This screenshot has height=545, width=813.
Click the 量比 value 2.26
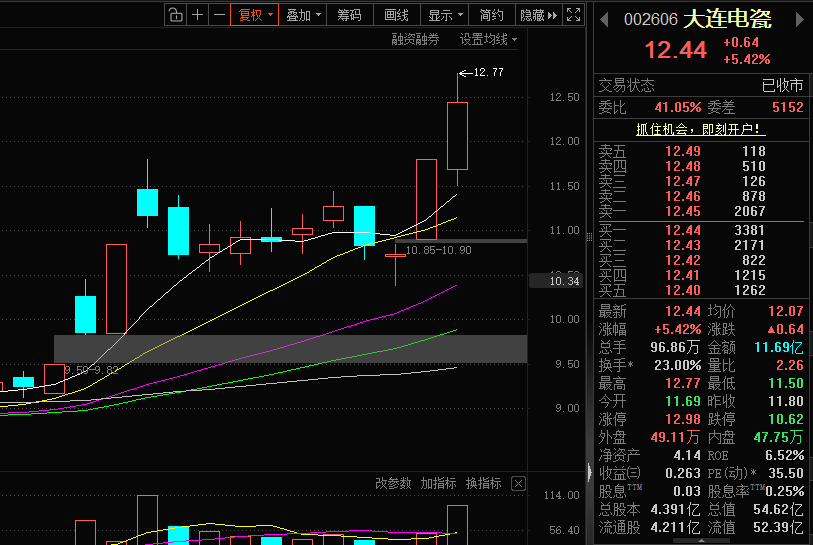[790, 365]
